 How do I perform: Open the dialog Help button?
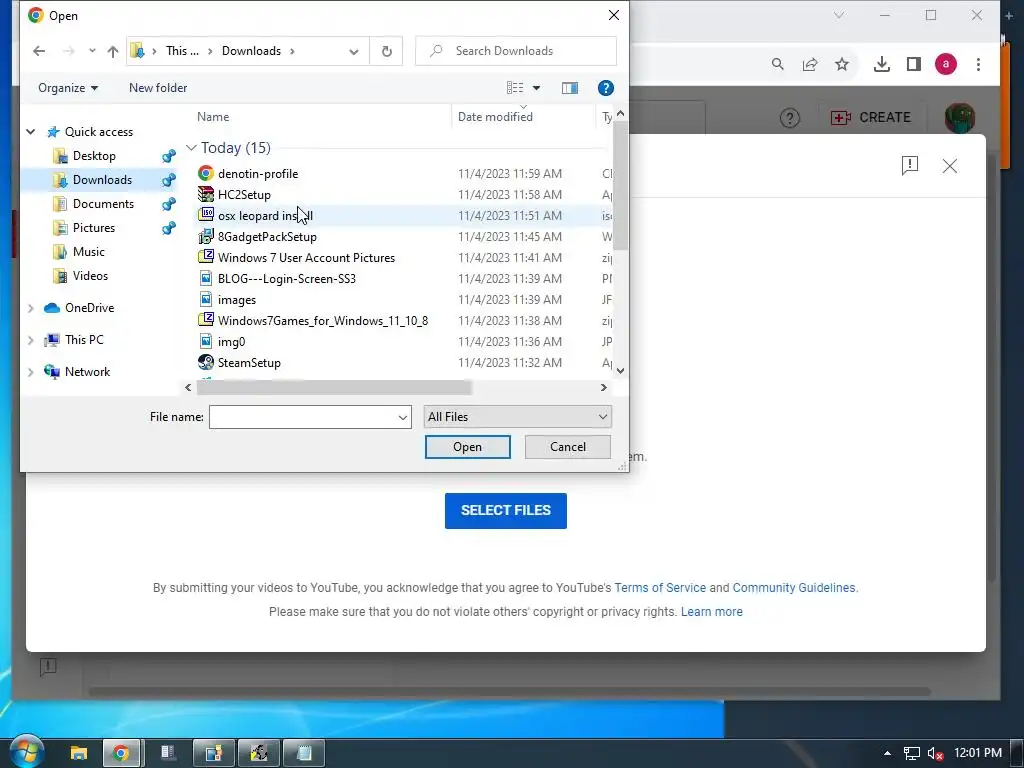605,88
